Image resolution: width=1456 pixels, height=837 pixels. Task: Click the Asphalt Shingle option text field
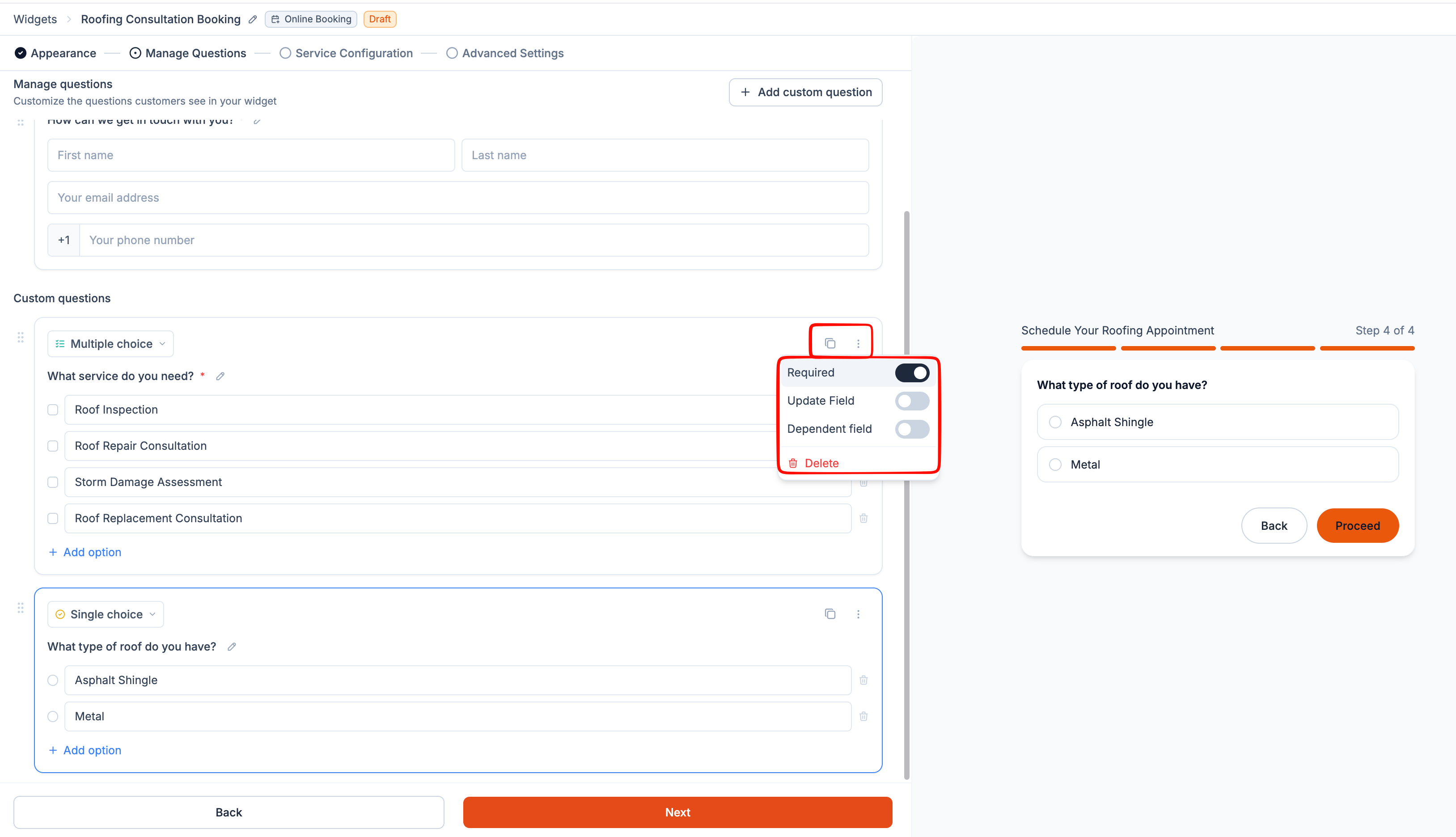pos(457,680)
